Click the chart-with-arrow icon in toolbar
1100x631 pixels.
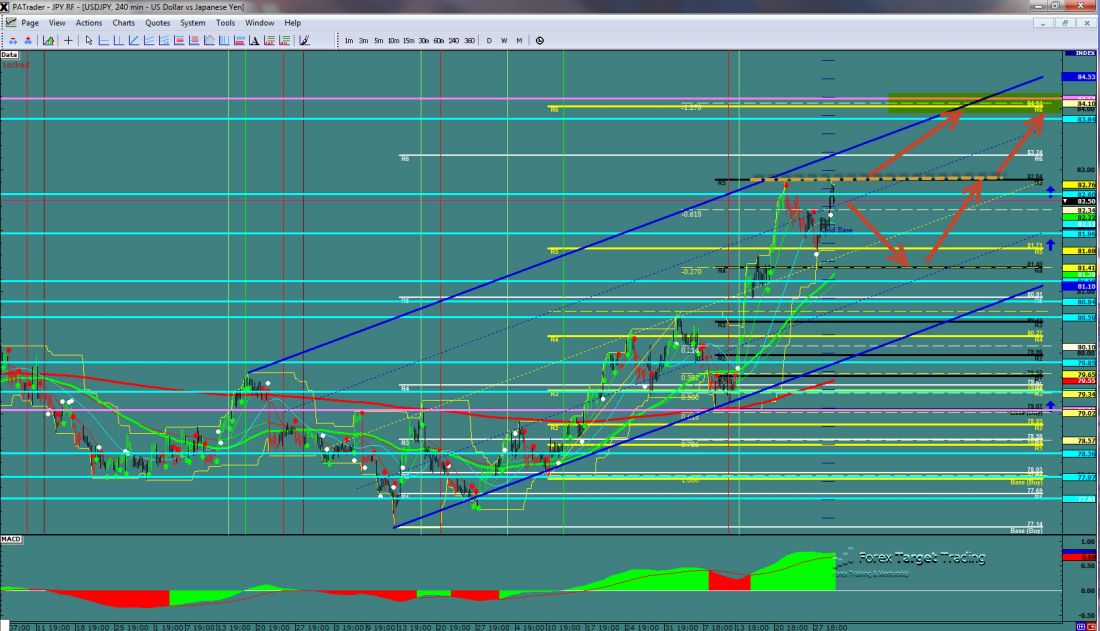coord(47,41)
